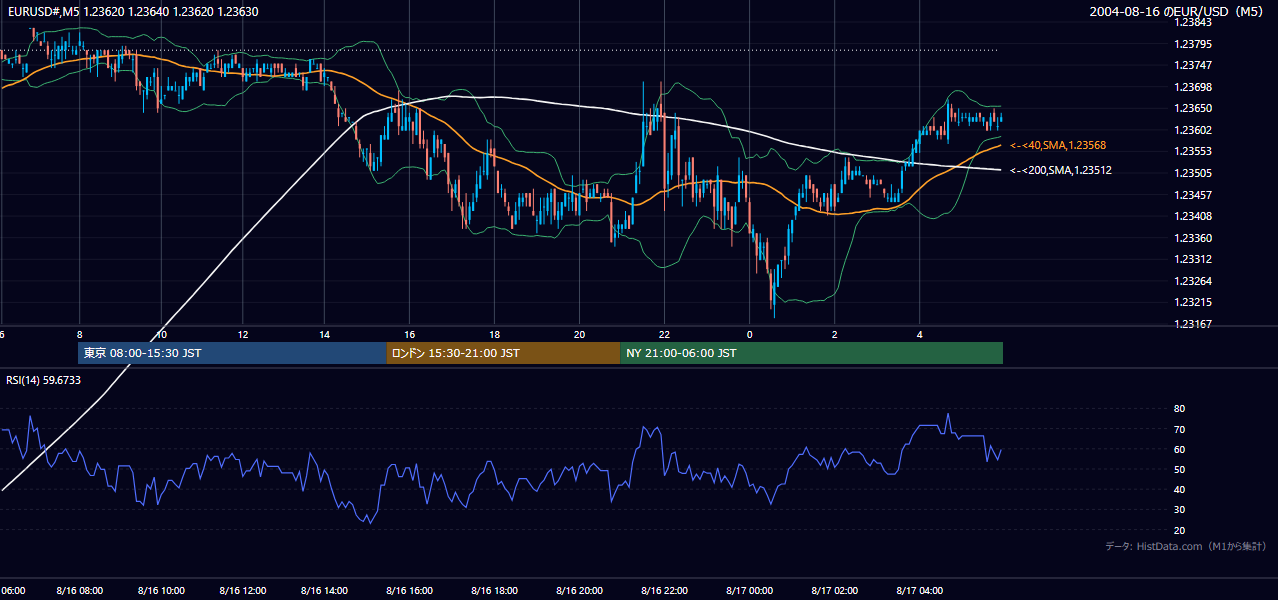Click the bottom time label 8/16 22:00
This screenshot has height=600, width=1278.
(665, 591)
